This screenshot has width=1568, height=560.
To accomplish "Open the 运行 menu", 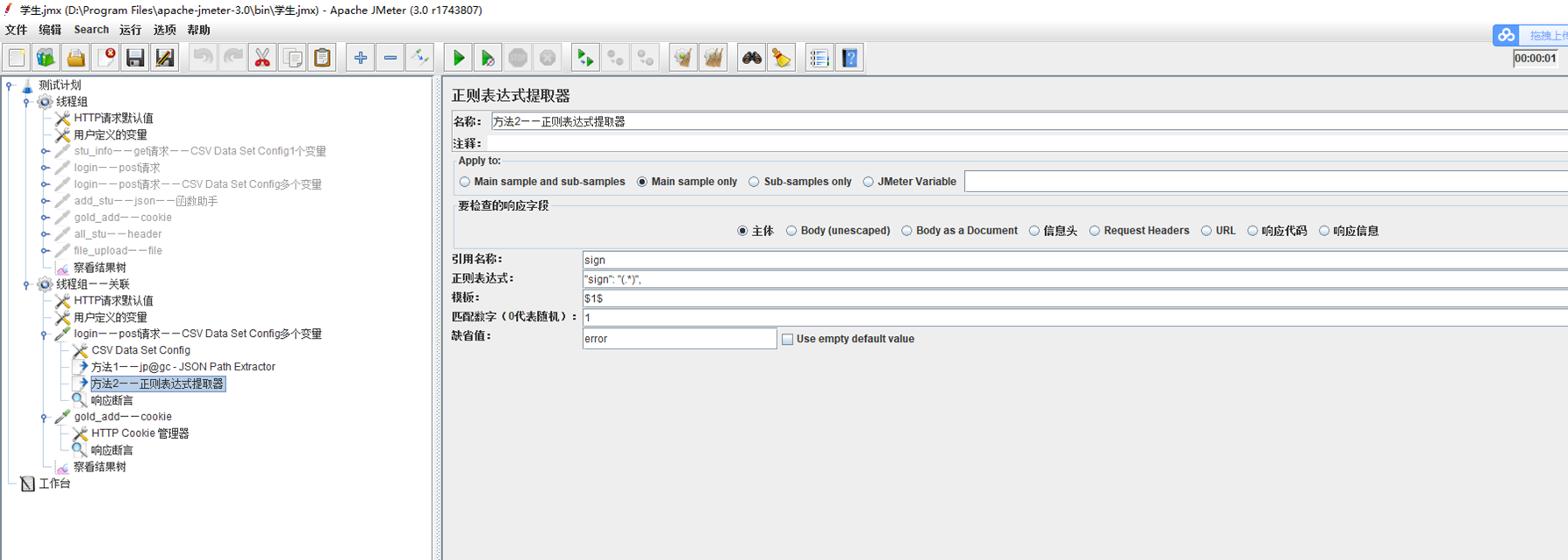I will click(x=130, y=30).
